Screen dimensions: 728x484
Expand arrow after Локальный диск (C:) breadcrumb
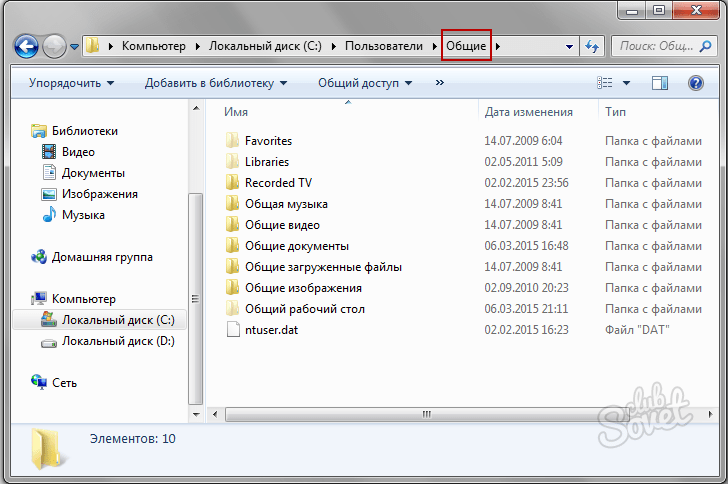point(333,46)
